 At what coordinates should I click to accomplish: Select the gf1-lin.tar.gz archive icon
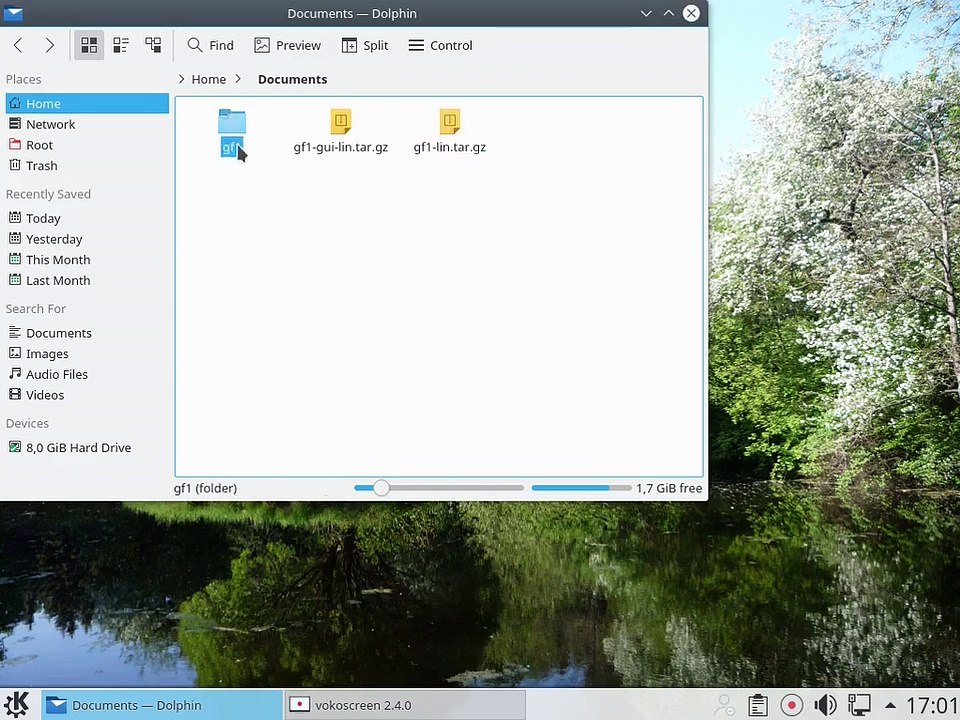pos(450,121)
